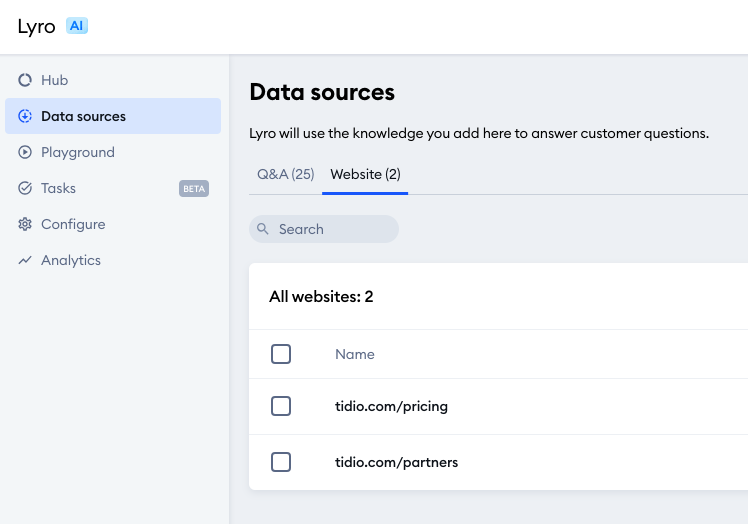Screen dimensions: 748x524
Task: Open the Data sources sidebar item
Action: click(x=113, y=116)
